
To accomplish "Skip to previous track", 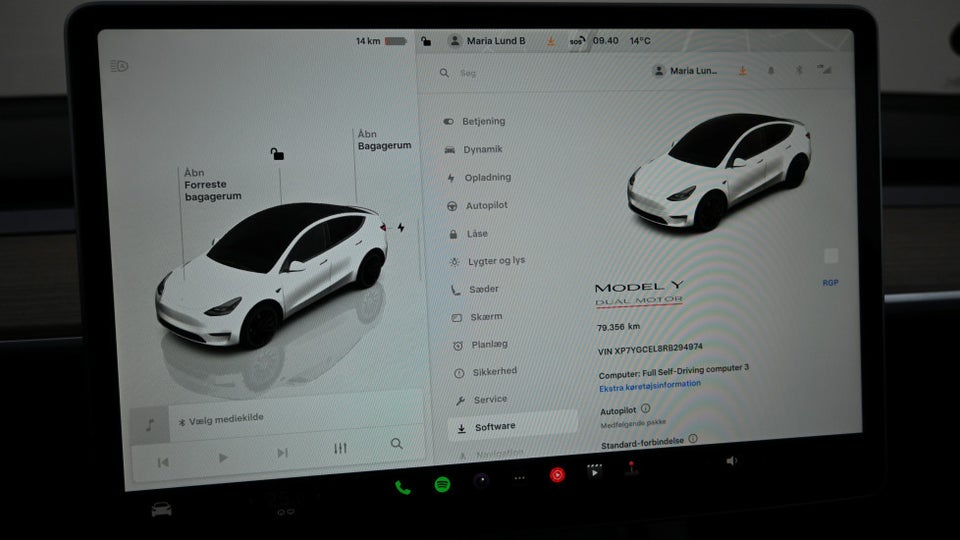I will tap(163, 462).
